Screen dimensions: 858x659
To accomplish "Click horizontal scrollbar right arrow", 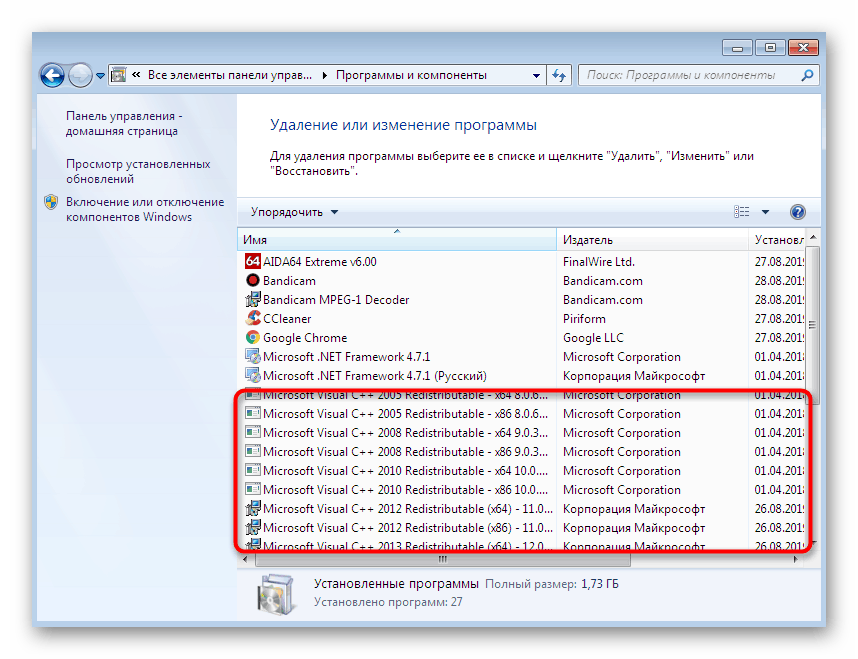I will [795, 559].
